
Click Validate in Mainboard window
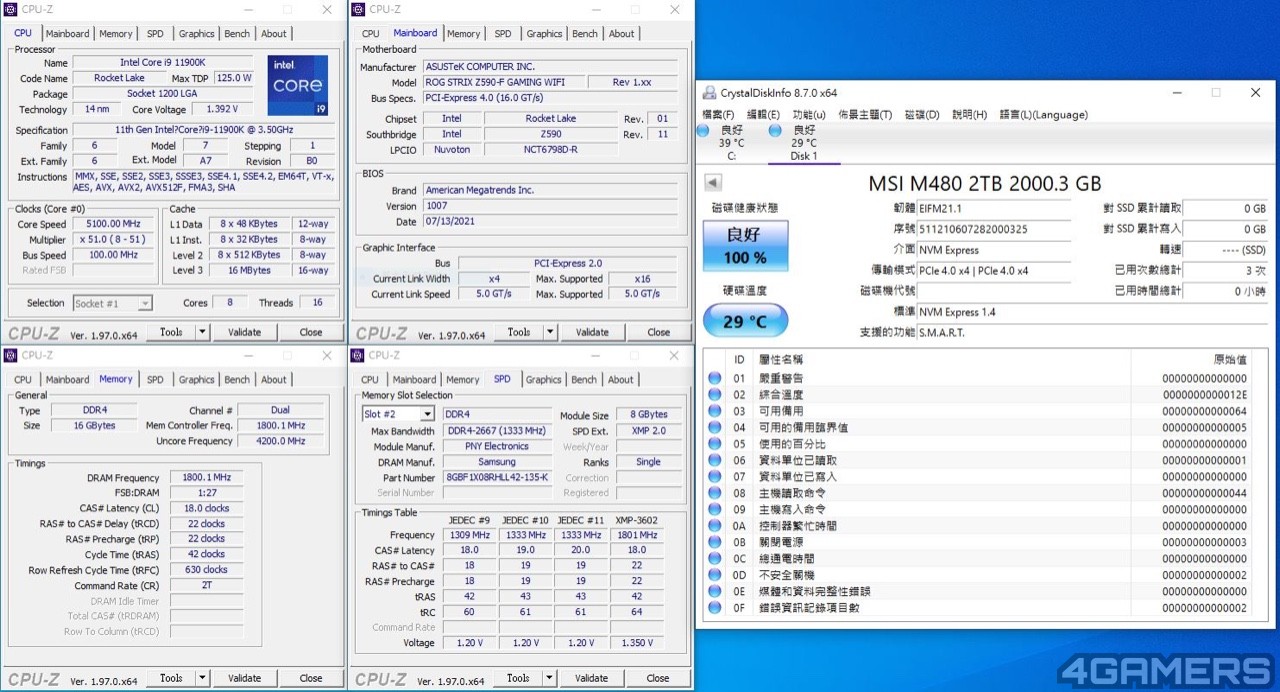pos(592,332)
